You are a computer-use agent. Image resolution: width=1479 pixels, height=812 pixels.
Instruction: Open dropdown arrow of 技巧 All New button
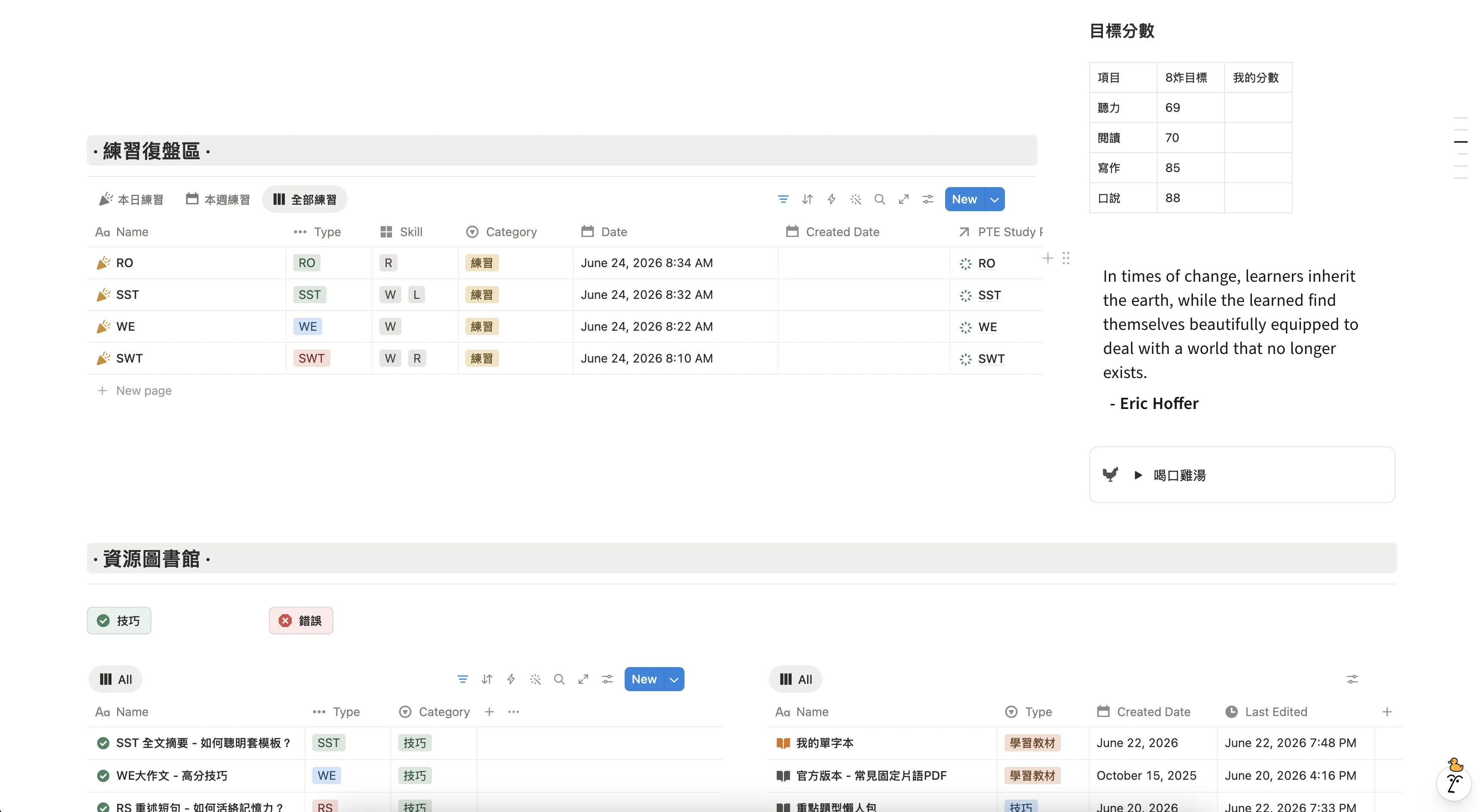tap(674, 680)
